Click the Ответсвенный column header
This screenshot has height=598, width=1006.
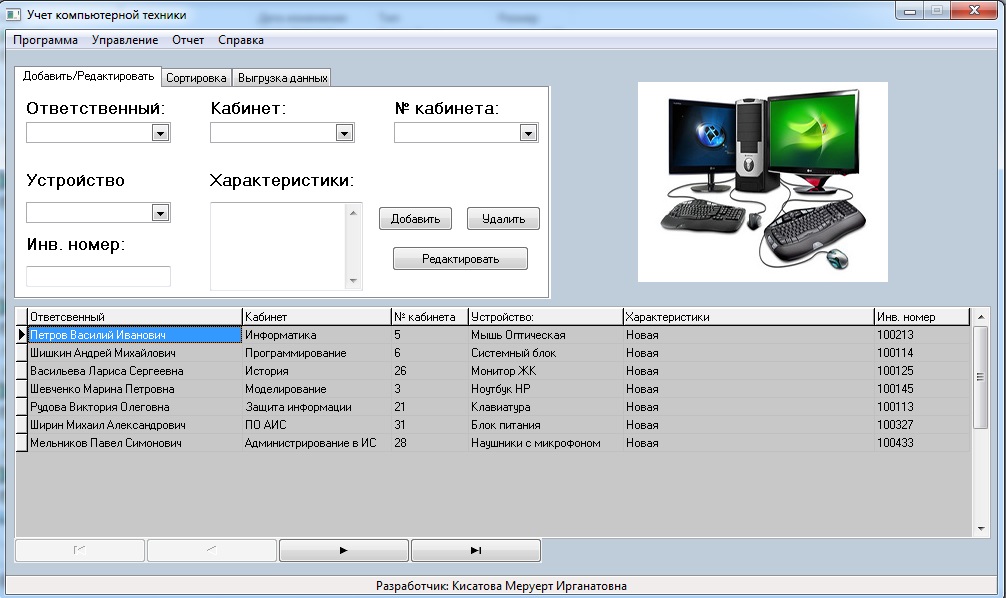(135, 317)
